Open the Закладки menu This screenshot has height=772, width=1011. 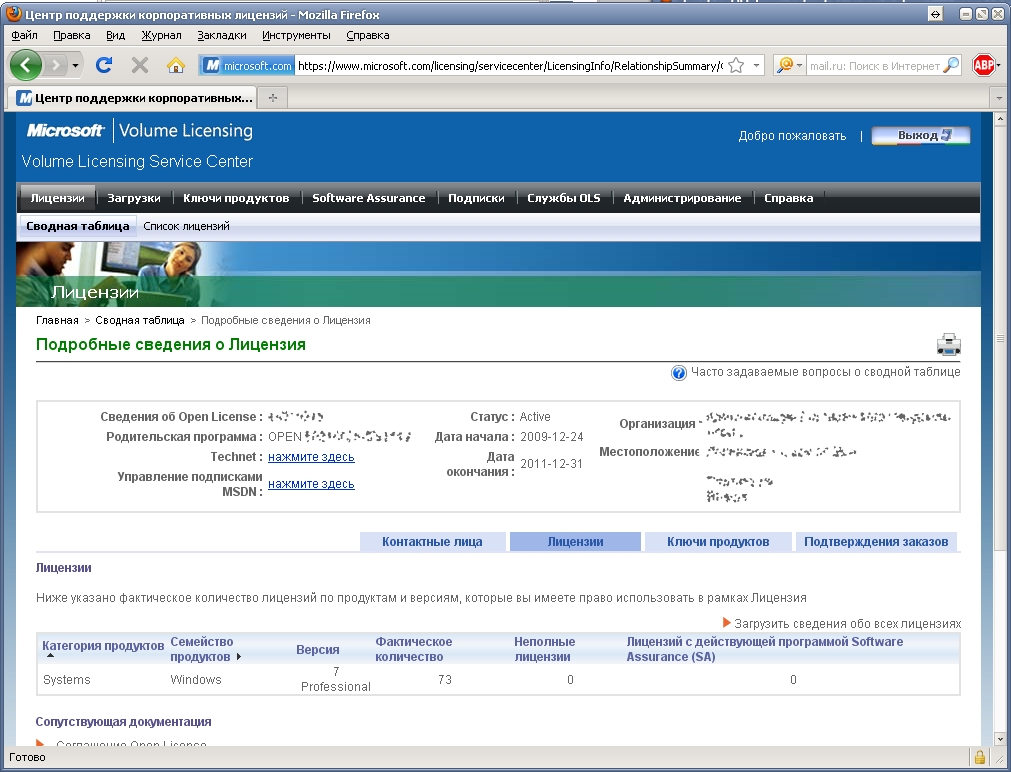click(222, 35)
